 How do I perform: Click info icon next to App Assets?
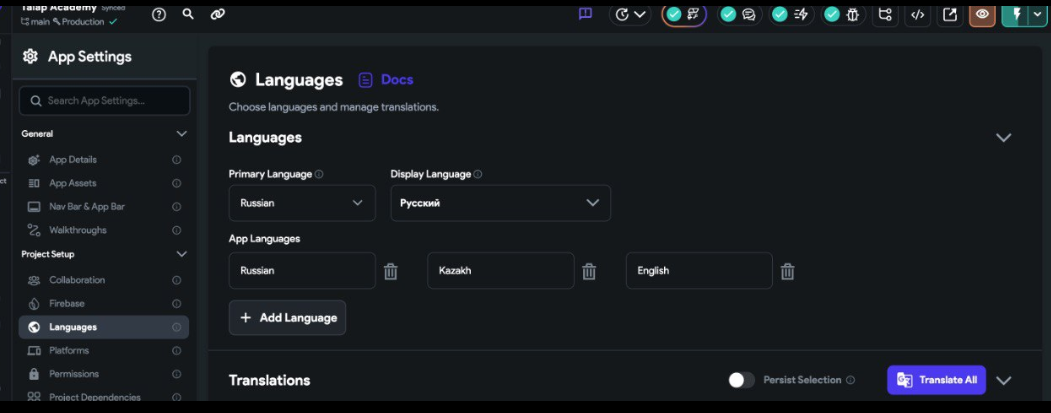click(x=177, y=183)
